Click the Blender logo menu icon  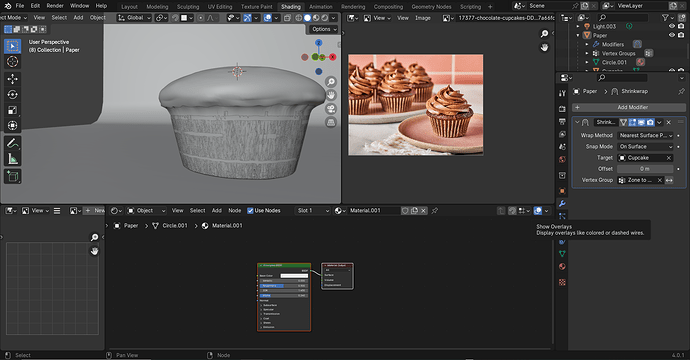[x=7, y=6]
